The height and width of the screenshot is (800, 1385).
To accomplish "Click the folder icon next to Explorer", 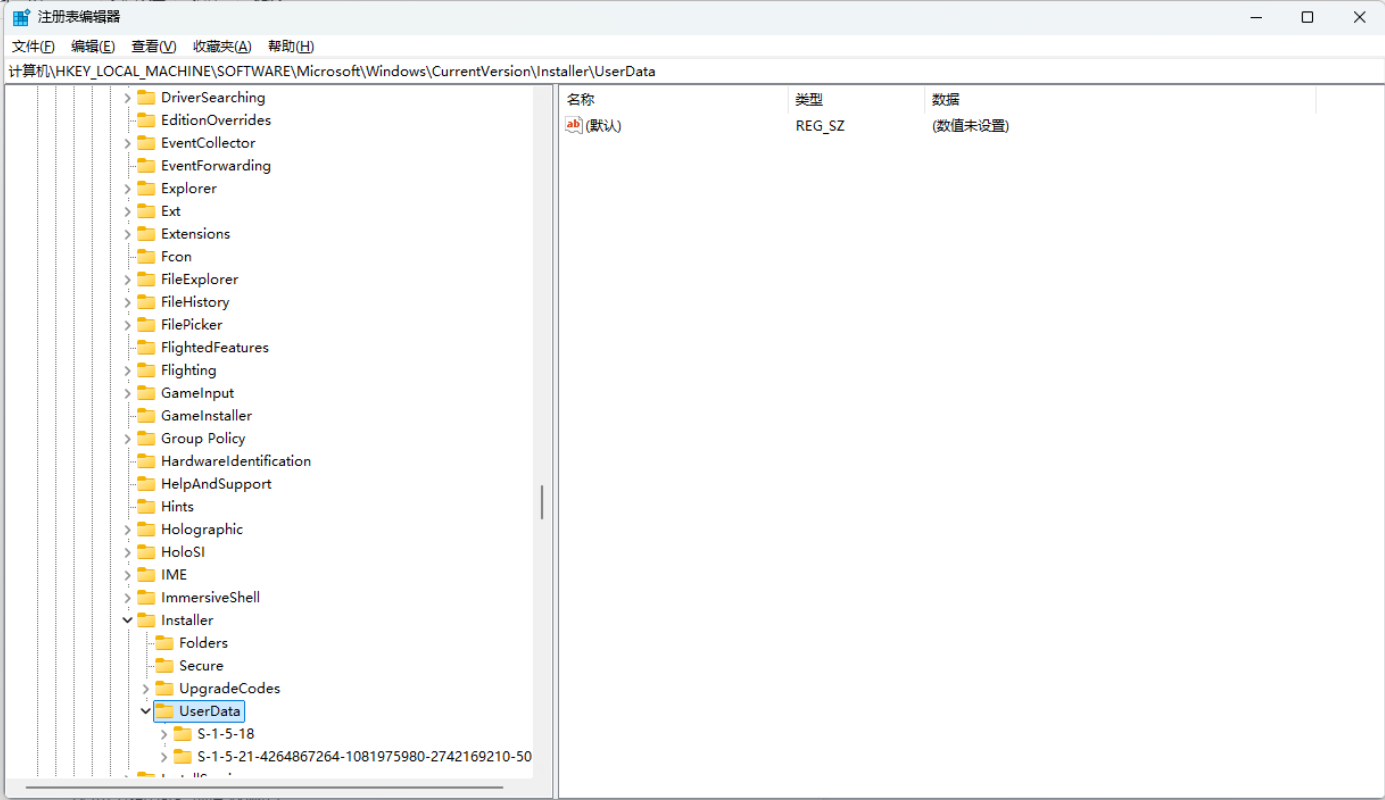I will point(147,188).
